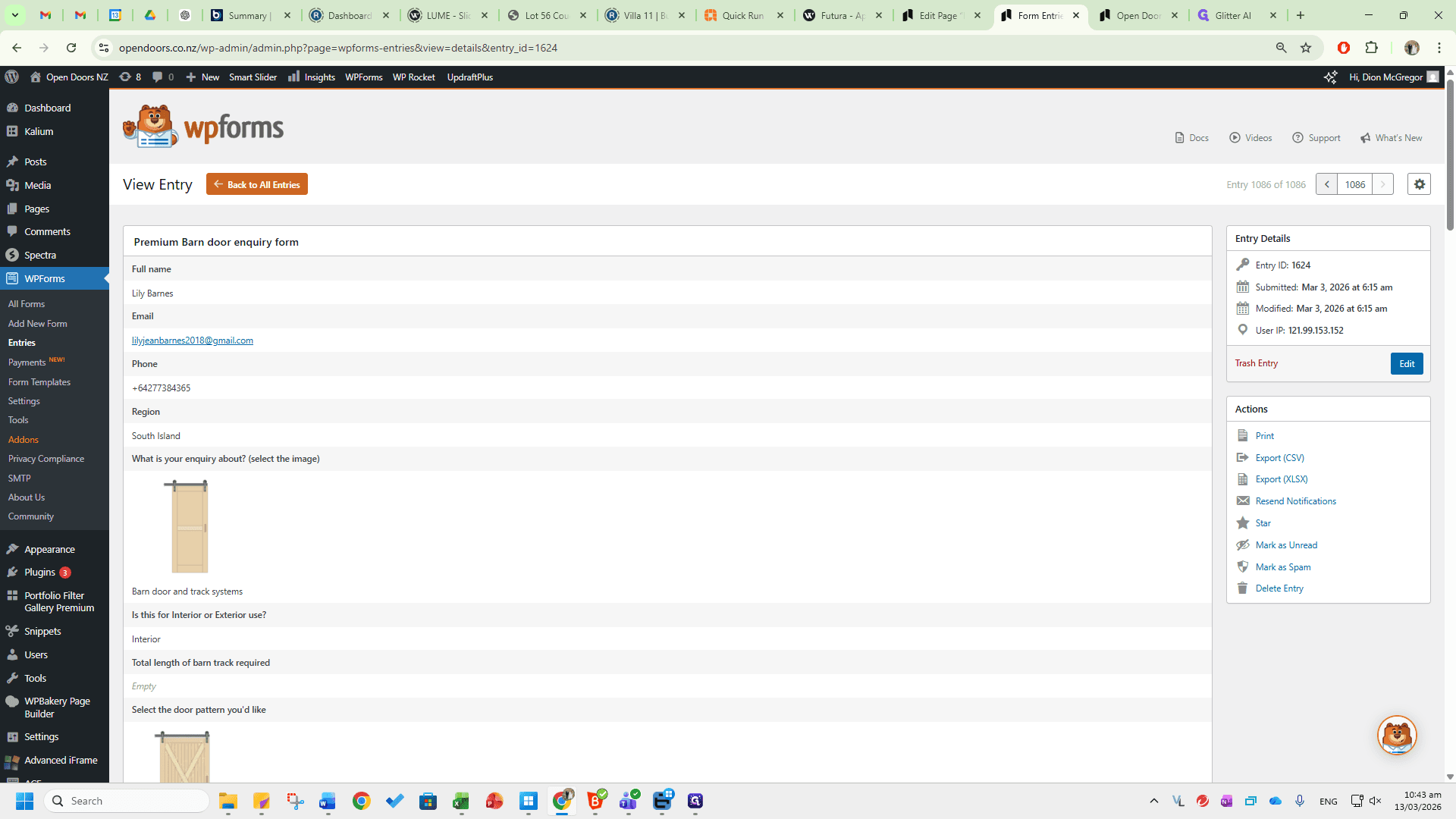This screenshot has width=1456, height=819.
Task: Click the Mark as Spam shield icon
Action: pos(1242,566)
